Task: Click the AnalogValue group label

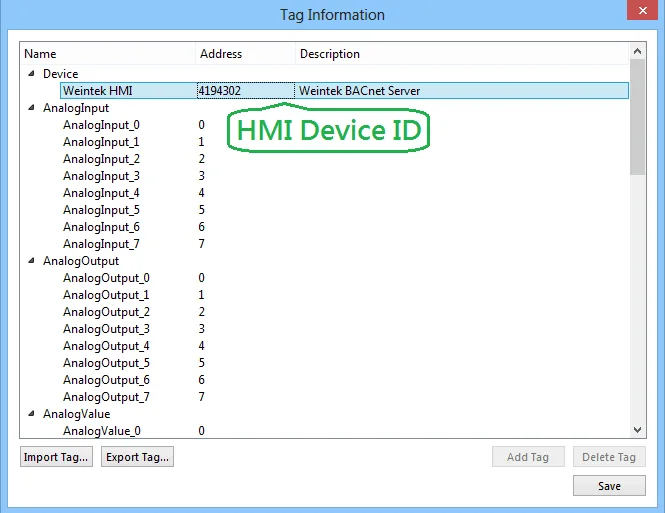Action: [77, 414]
